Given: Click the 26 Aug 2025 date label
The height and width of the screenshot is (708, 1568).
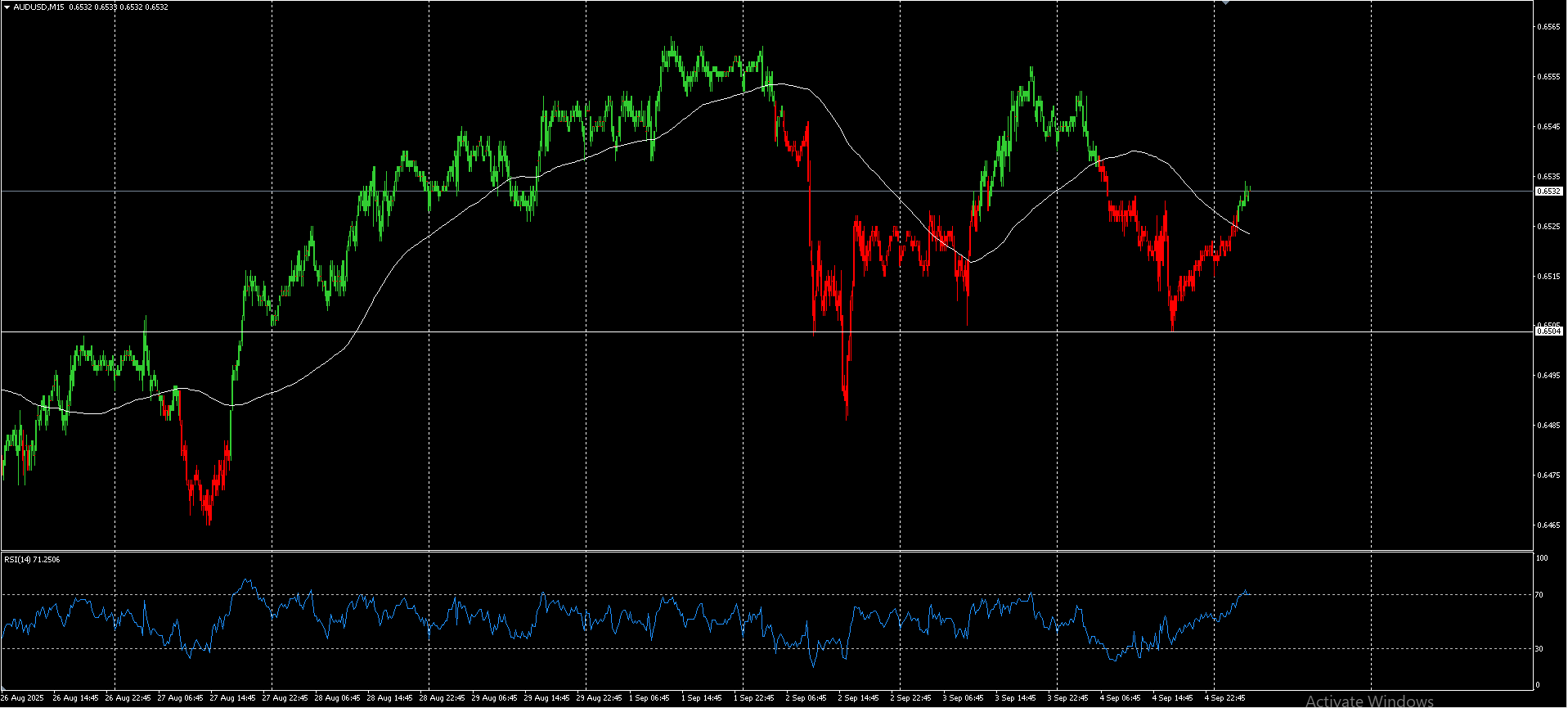Looking at the screenshot, I should 22,698.
